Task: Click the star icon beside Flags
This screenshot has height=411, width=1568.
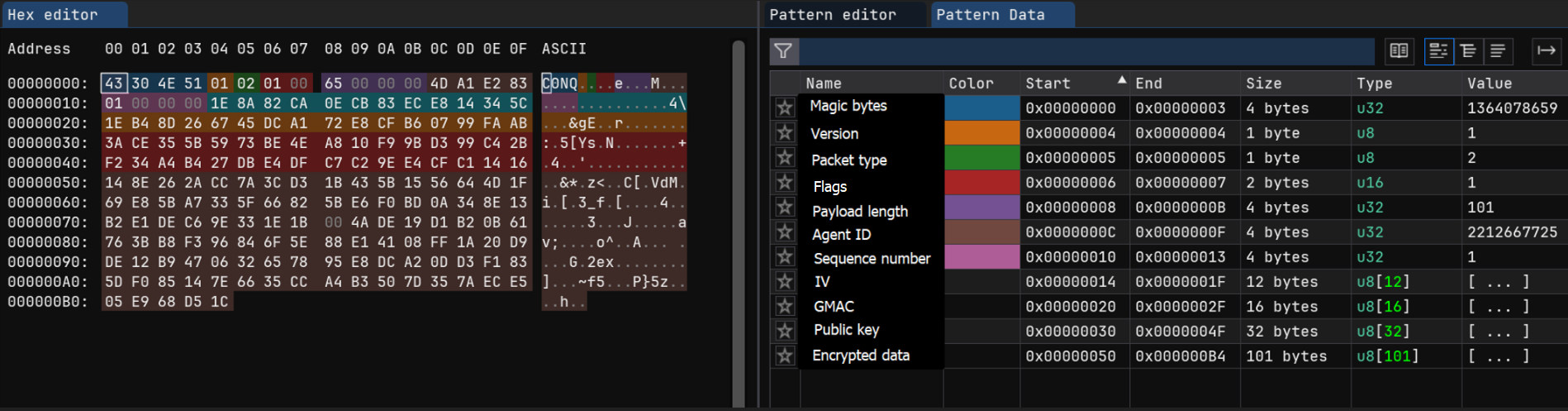Action: (785, 182)
